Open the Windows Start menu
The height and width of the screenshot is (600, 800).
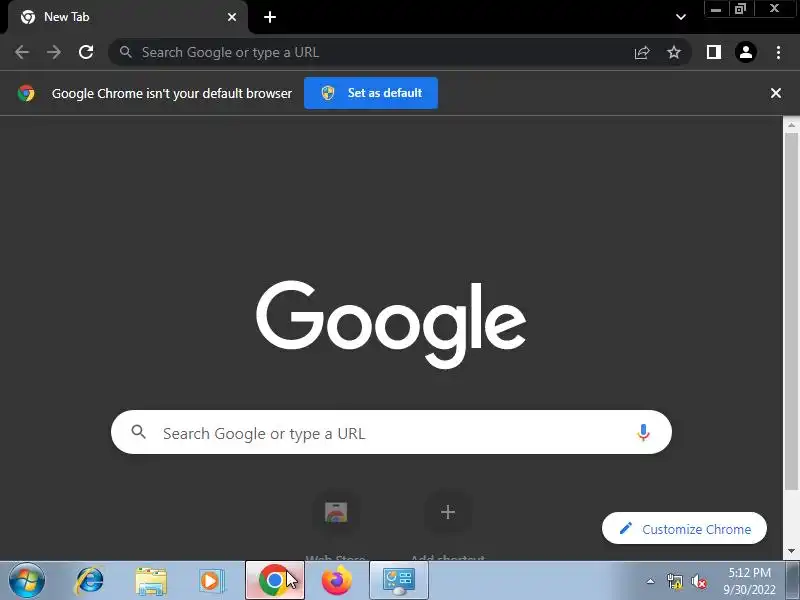click(x=27, y=581)
